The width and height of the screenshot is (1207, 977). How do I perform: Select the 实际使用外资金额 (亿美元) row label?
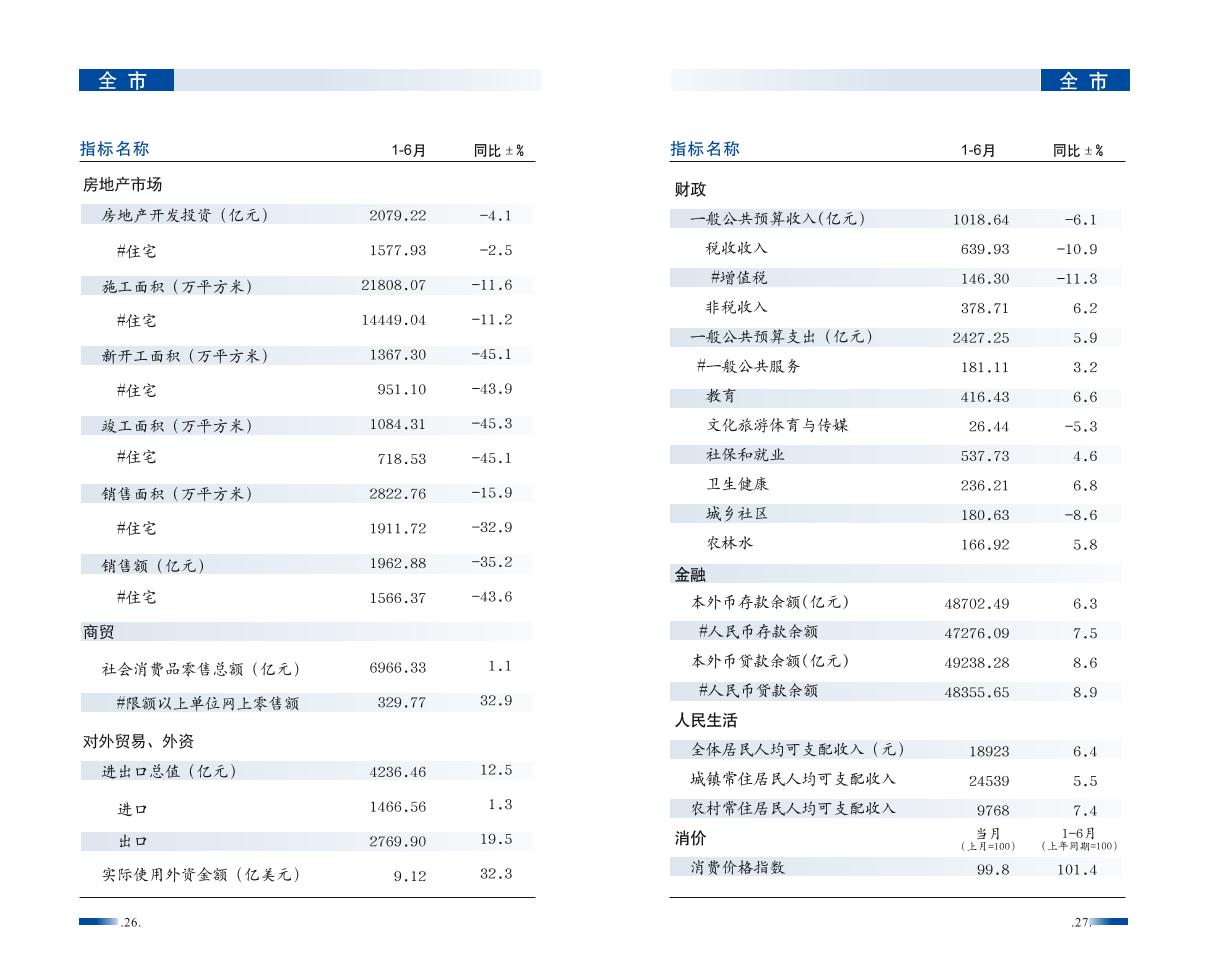click(200, 875)
